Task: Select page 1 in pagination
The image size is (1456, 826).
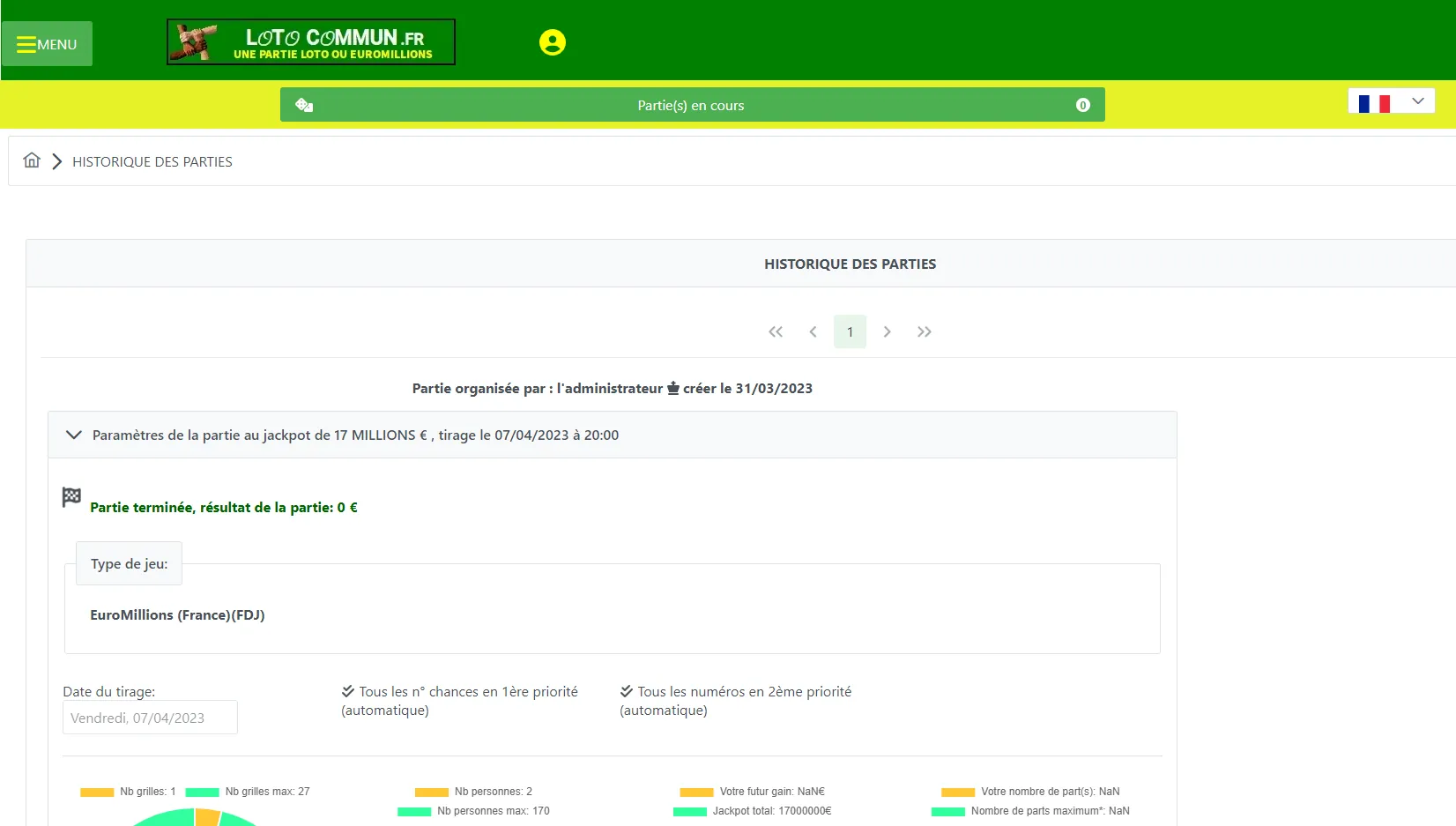Action: [x=850, y=331]
